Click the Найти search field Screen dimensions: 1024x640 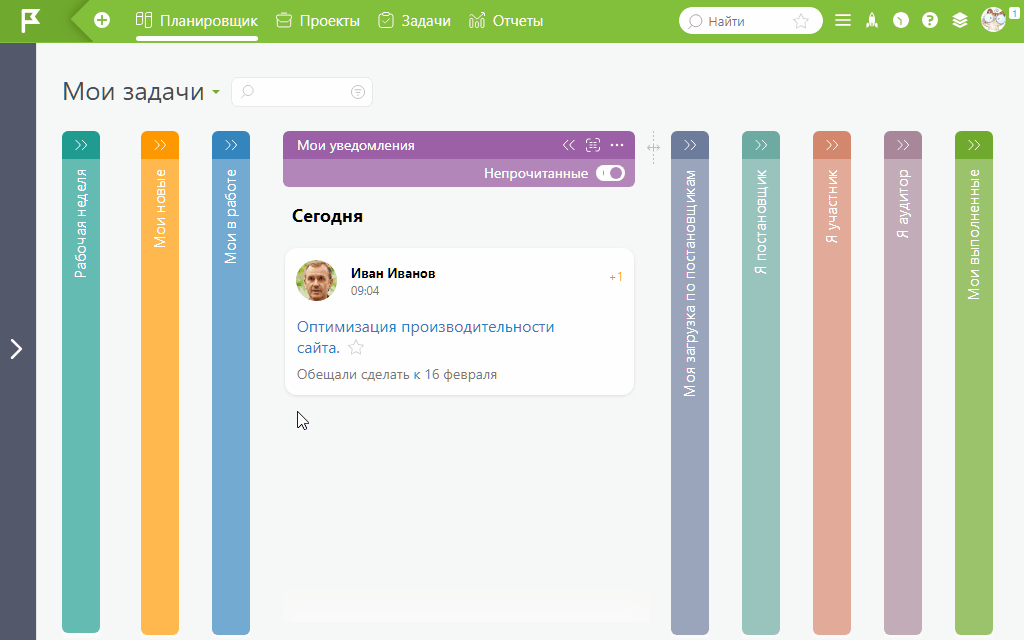coord(750,21)
